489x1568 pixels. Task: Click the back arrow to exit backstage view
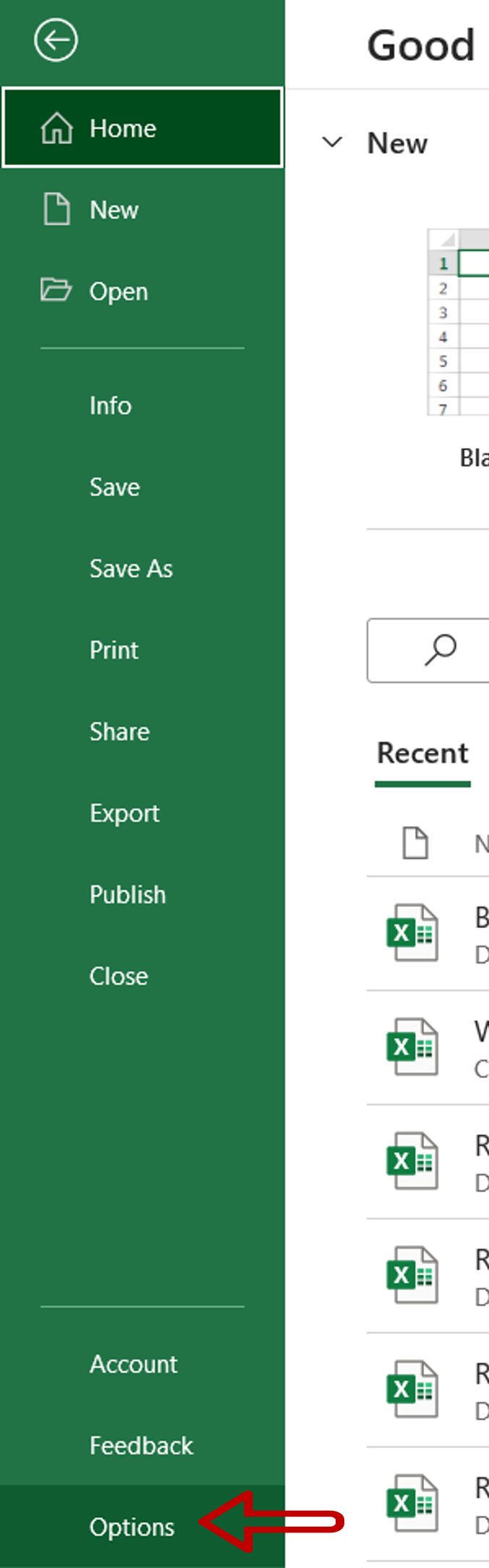(x=55, y=41)
